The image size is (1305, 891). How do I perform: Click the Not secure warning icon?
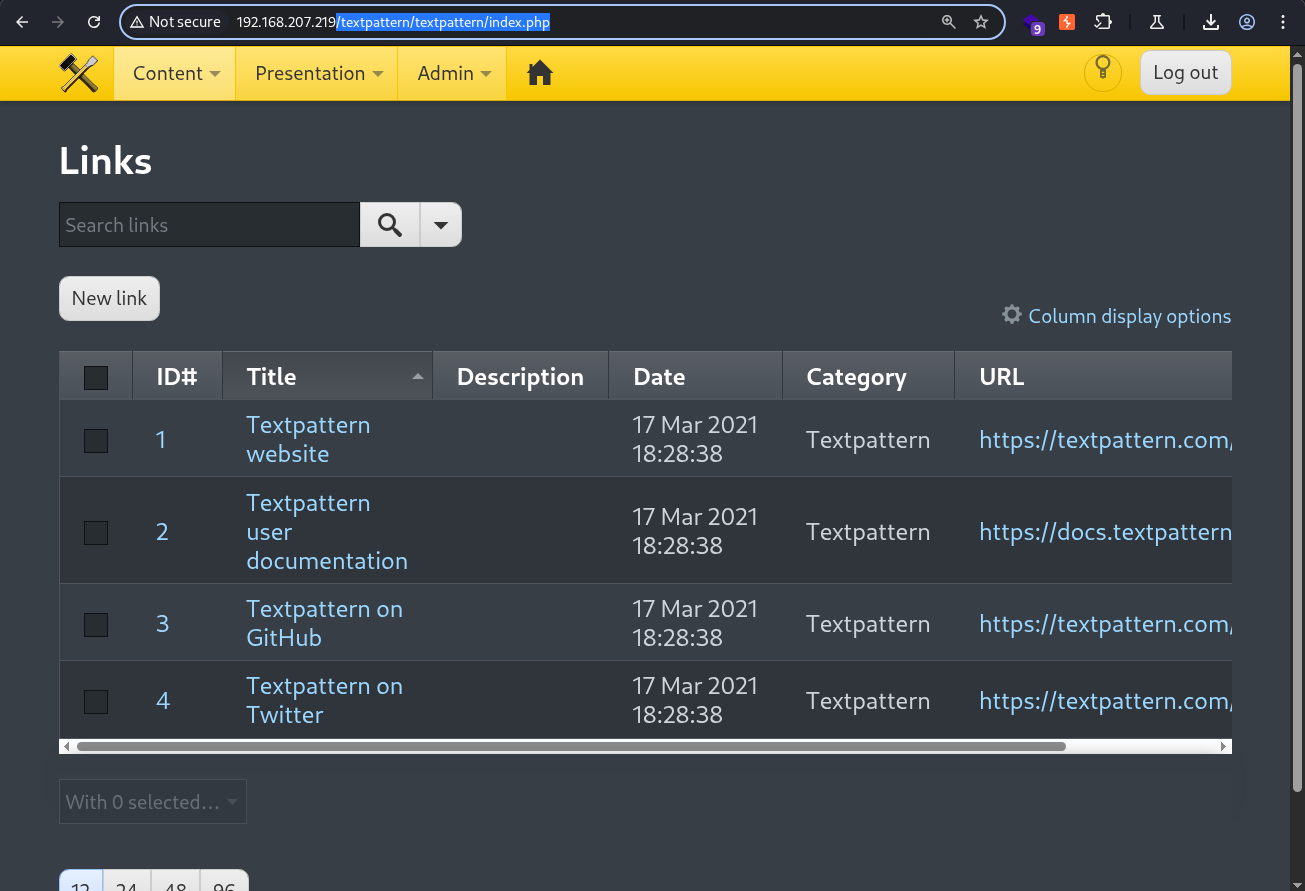click(x=137, y=22)
